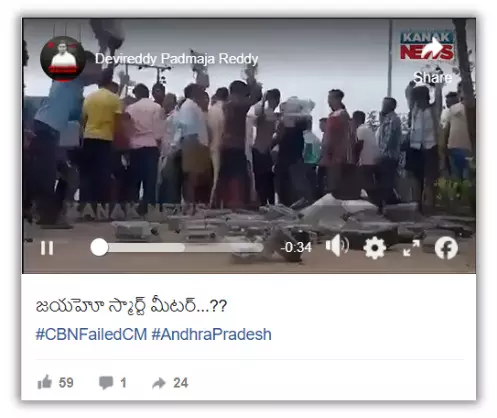
Task: Expand video to fullscreen
Action: 411,248
